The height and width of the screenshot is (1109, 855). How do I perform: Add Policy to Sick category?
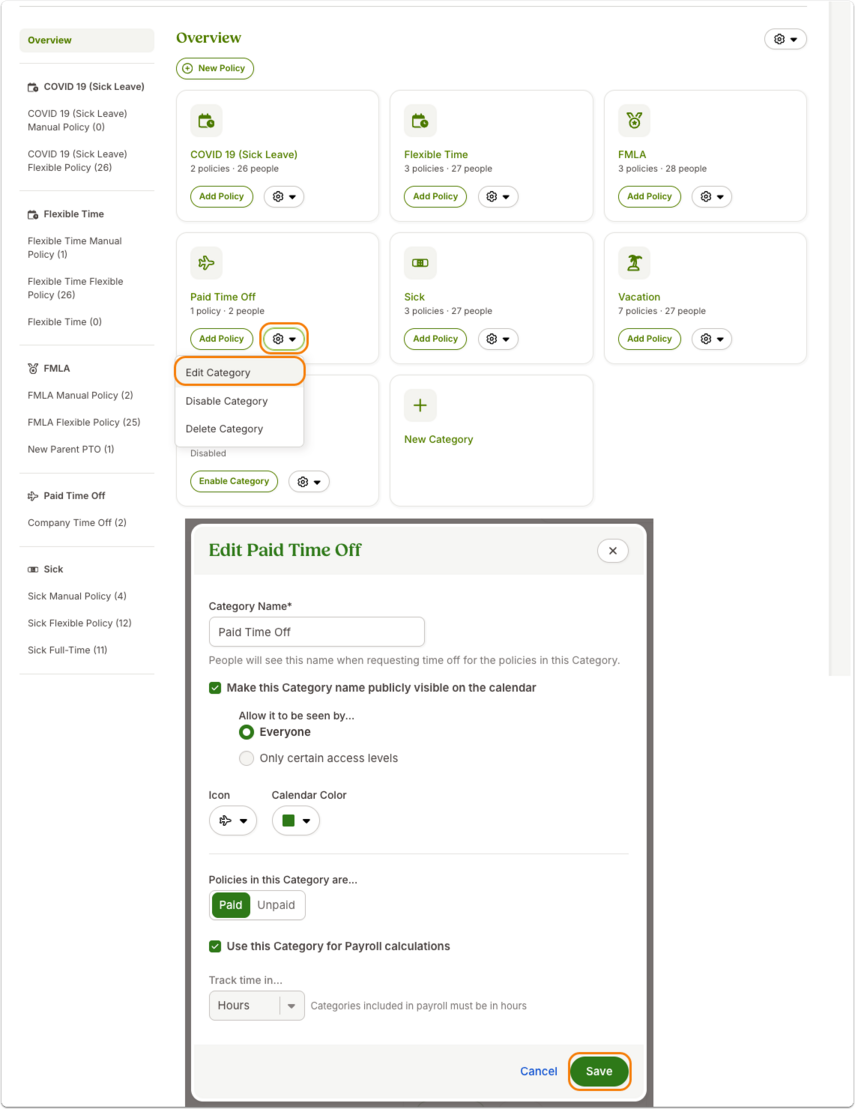[435, 339]
